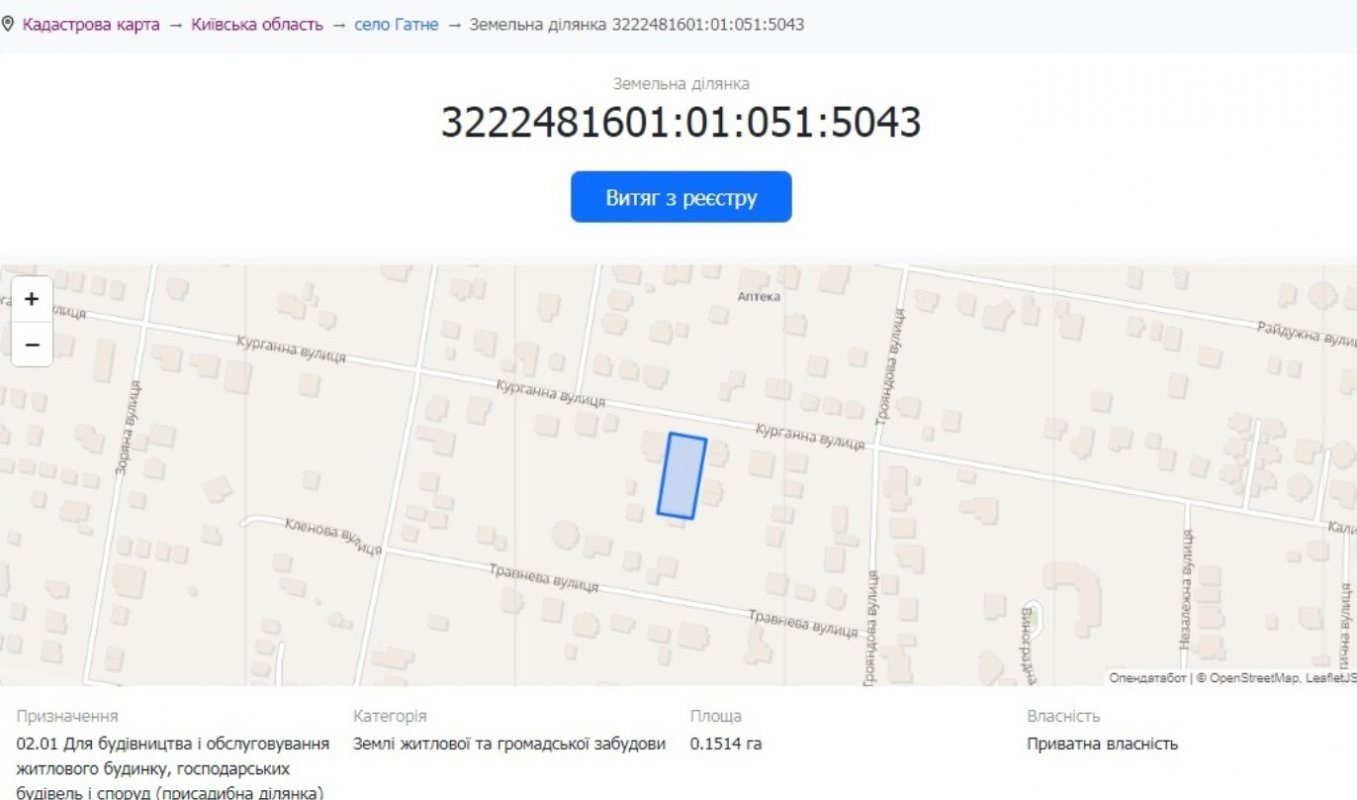Image resolution: width=1357 pixels, height=800 pixels.
Task: Go to Київська область breadcrumb link
Action: pos(257,24)
